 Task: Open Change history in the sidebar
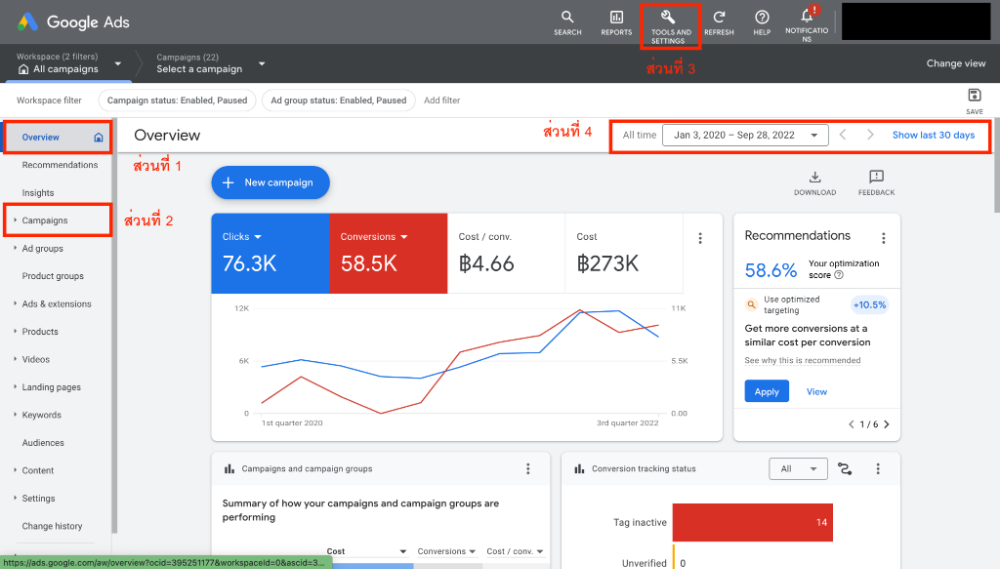(52, 526)
